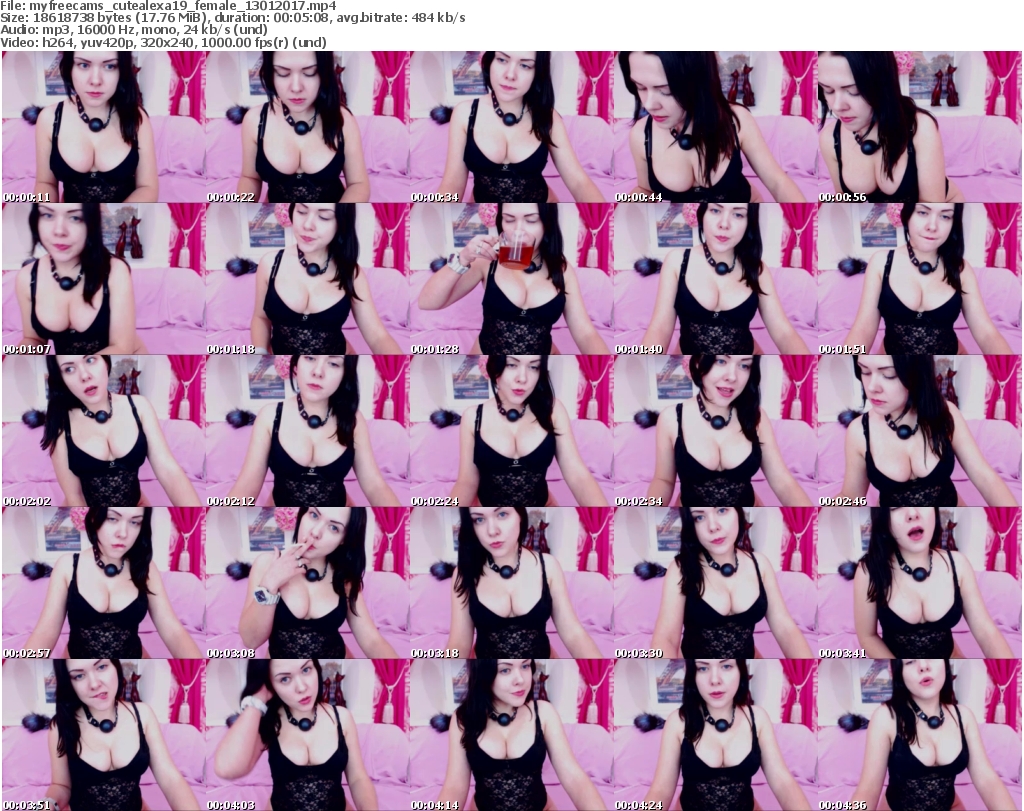Click the thumbnail at 00:02:34
1024x811 pixels.
point(716,431)
